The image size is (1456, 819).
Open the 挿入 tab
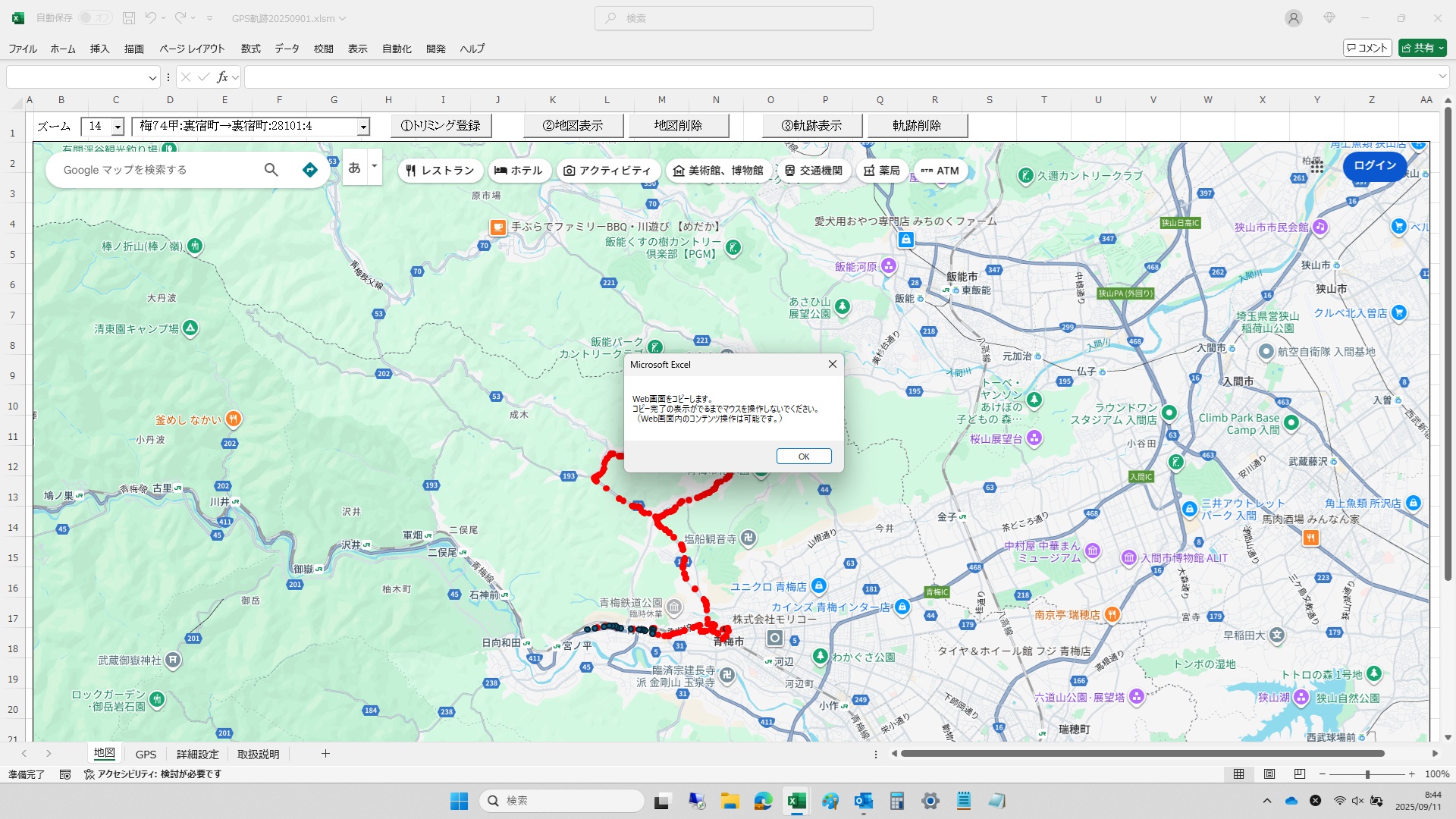99,49
